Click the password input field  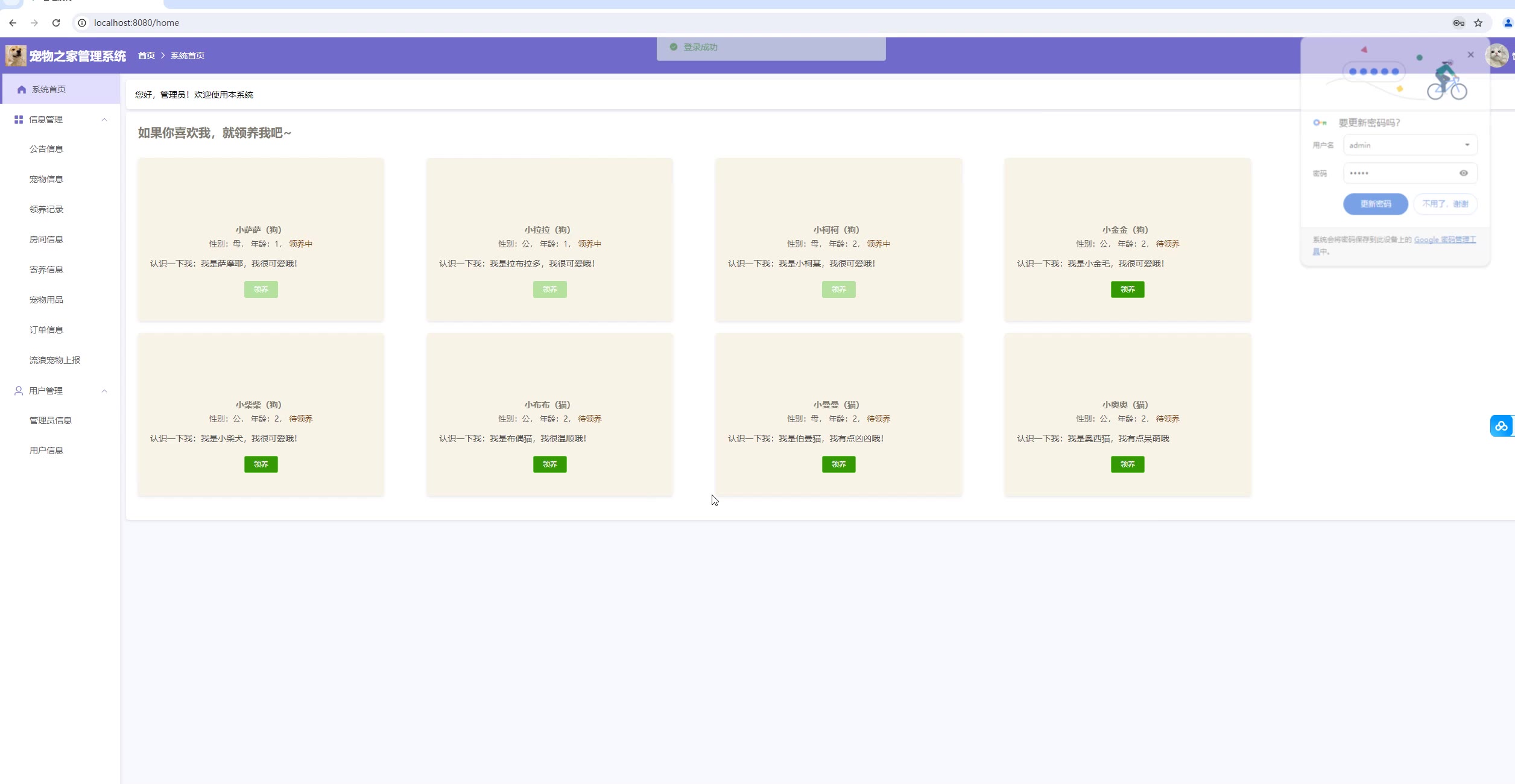coord(1399,173)
